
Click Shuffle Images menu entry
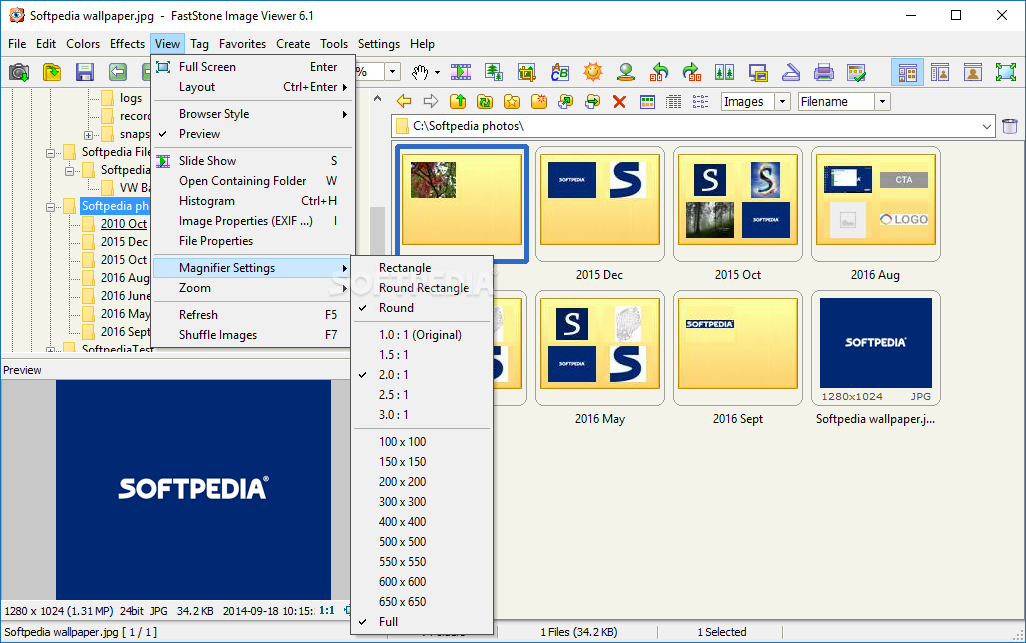pos(254,335)
